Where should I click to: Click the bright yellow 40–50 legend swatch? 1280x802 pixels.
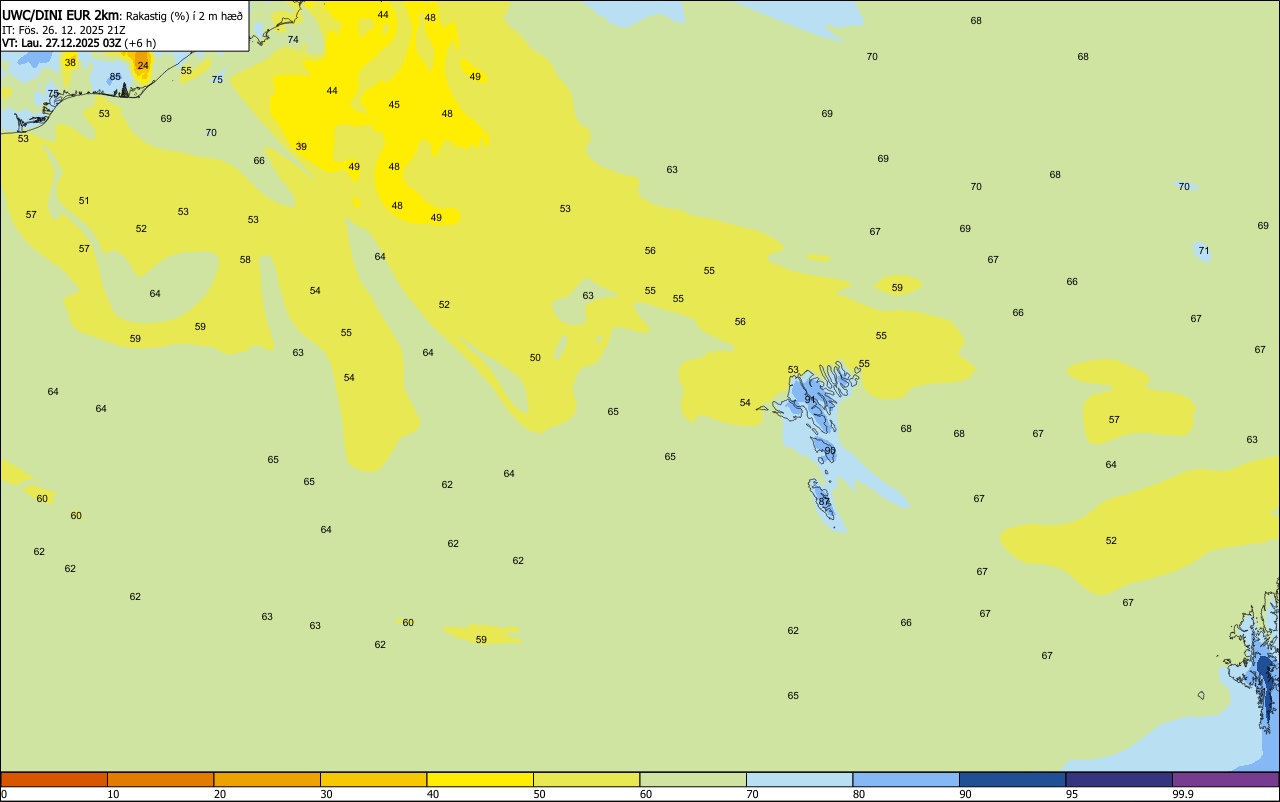(x=480, y=779)
